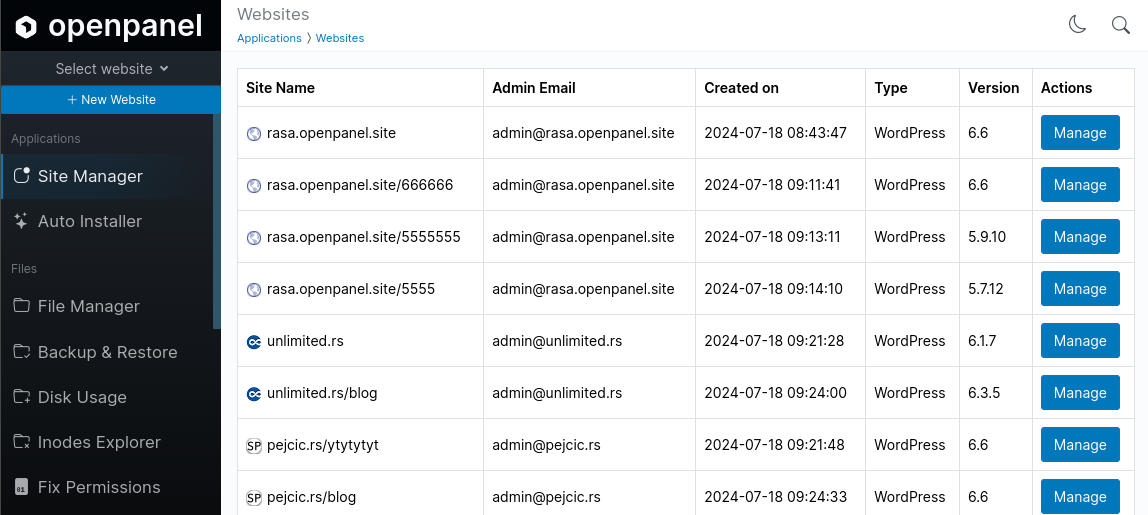The height and width of the screenshot is (515, 1148).
Task: Click the Files sidebar section label
Action: (23, 269)
